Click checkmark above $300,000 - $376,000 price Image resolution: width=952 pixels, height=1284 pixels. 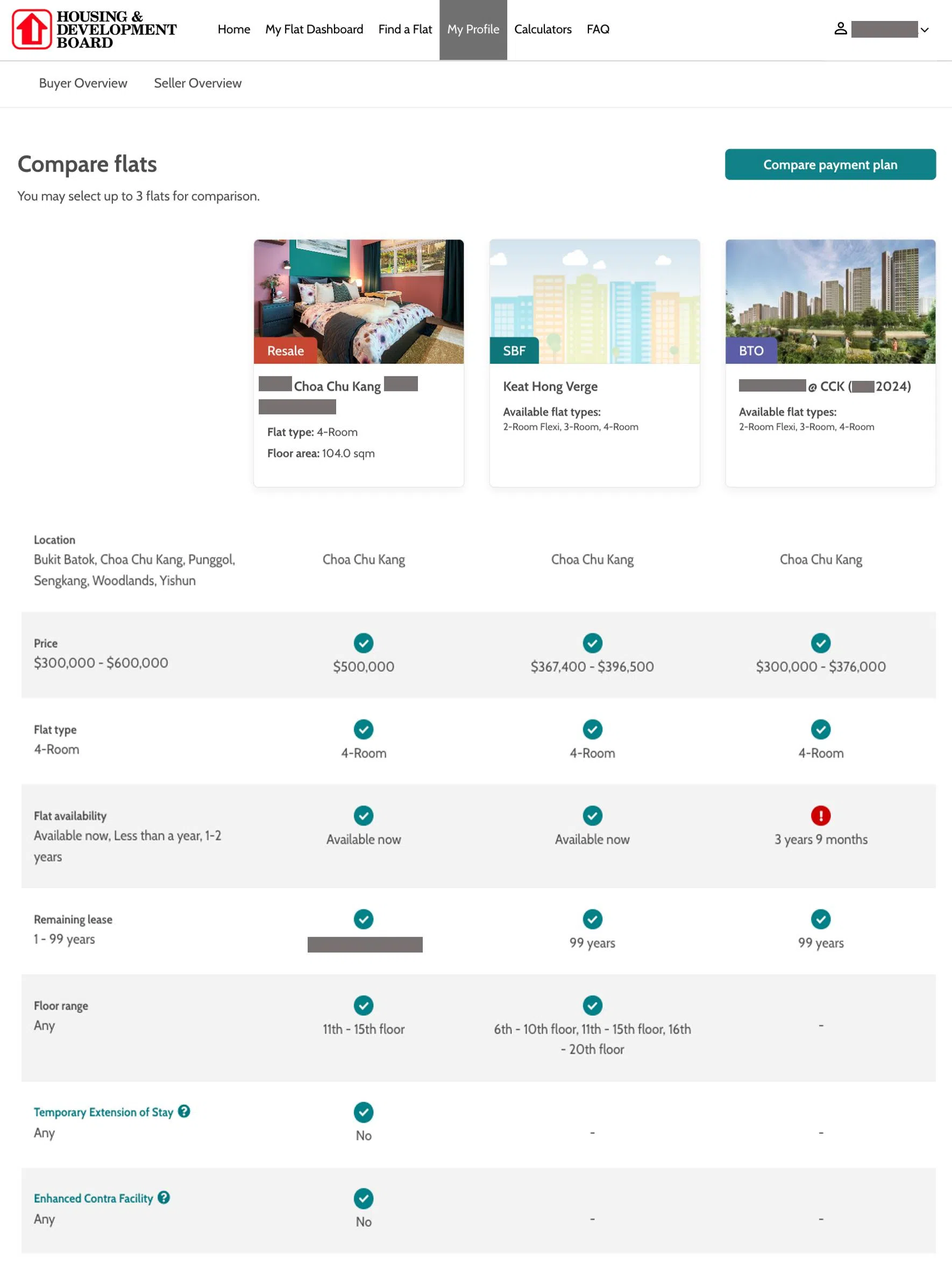tap(821, 643)
